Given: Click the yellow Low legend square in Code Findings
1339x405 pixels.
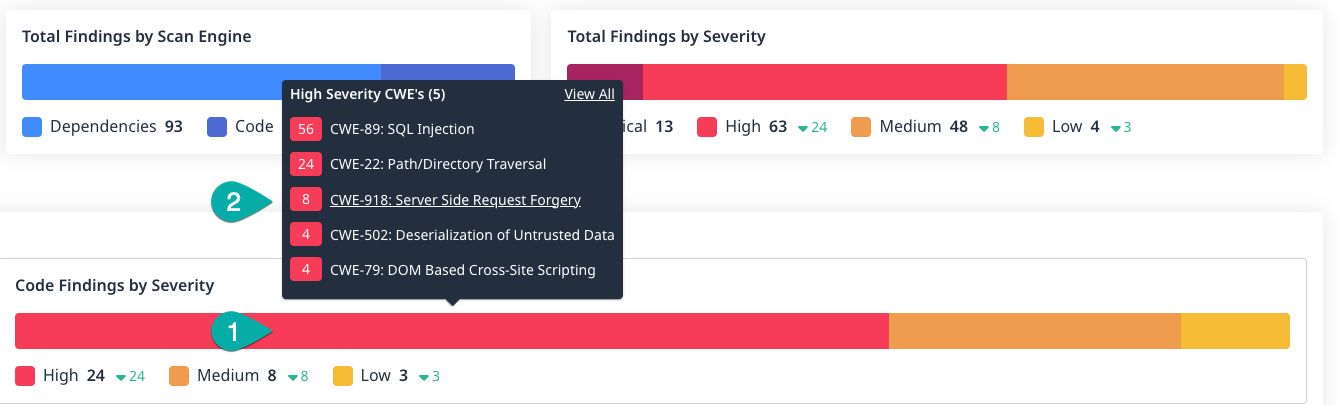Looking at the screenshot, I should pyautogui.click(x=343, y=376).
